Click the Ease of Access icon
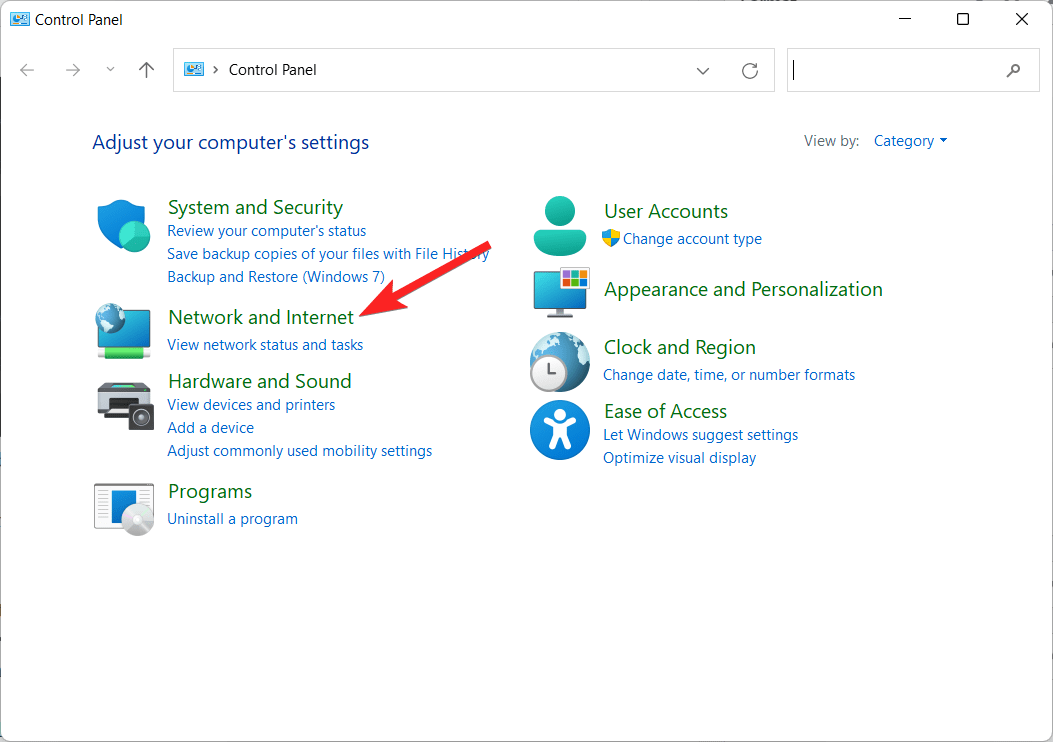 (x=559, y=430)
